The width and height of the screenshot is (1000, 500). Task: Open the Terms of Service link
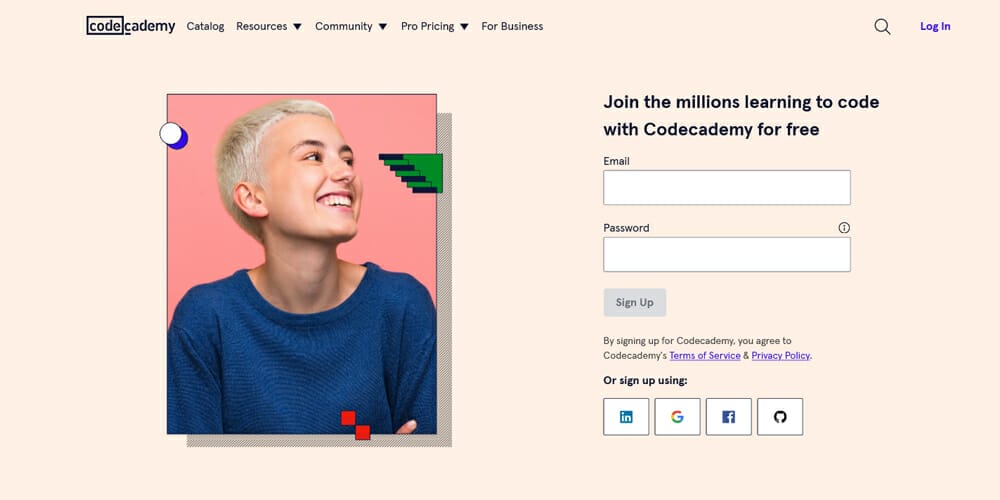coord(705,356)
